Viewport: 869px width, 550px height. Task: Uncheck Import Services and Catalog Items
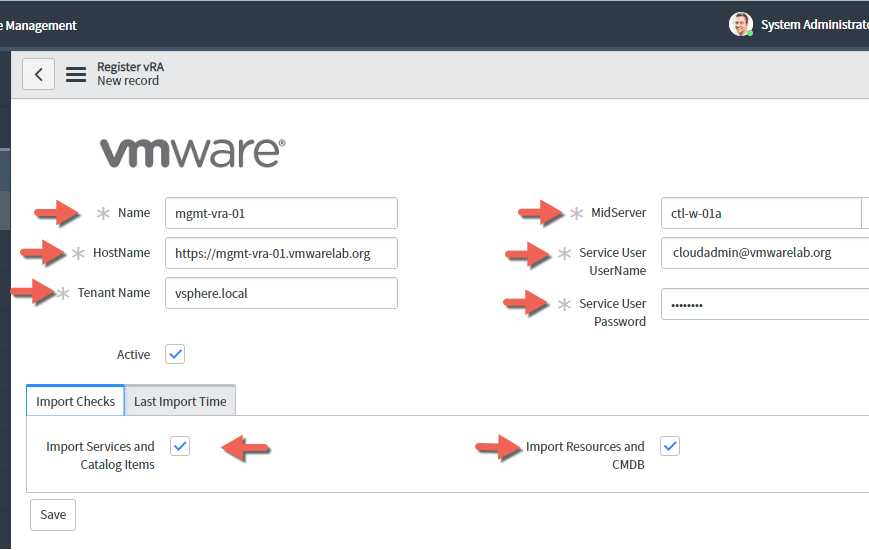[180, 446]
